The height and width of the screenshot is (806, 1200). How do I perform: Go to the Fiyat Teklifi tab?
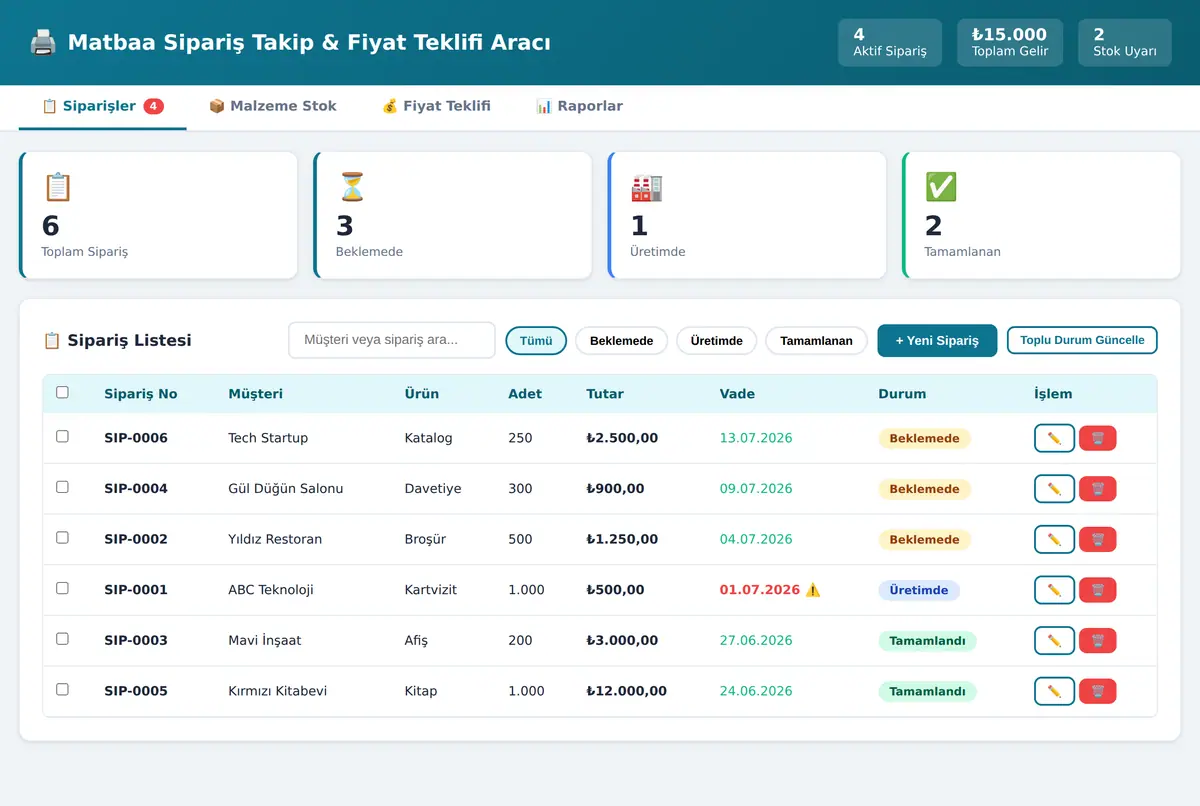(436, 106)
